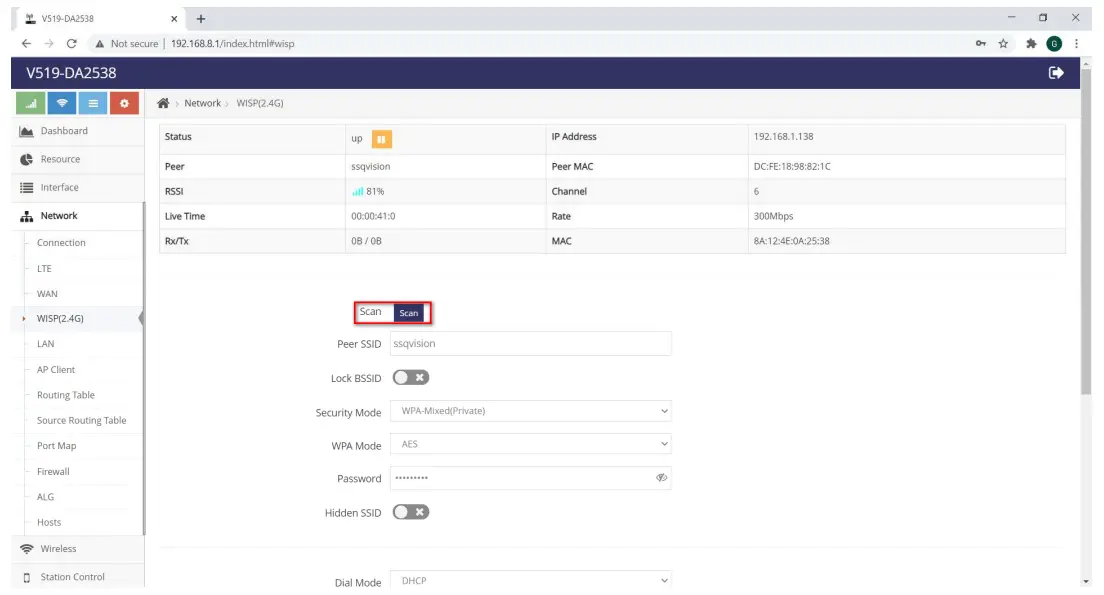Open the Security Mode dropdown

(x=530, y=411)
